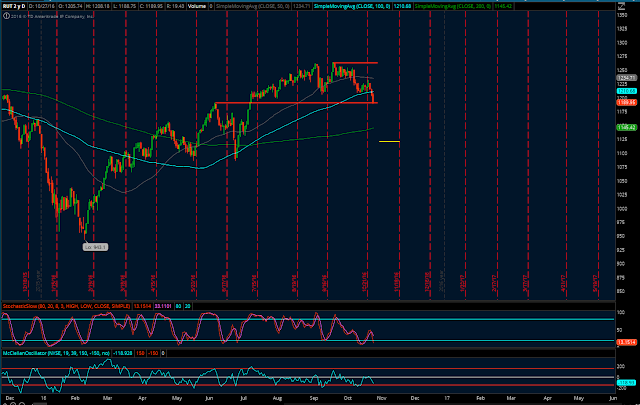This screenshot has width=640, height=405.
Task: Select SimpleMovingAvg (CLOSE, 100, 0) study label
Action: coord(351,7)
